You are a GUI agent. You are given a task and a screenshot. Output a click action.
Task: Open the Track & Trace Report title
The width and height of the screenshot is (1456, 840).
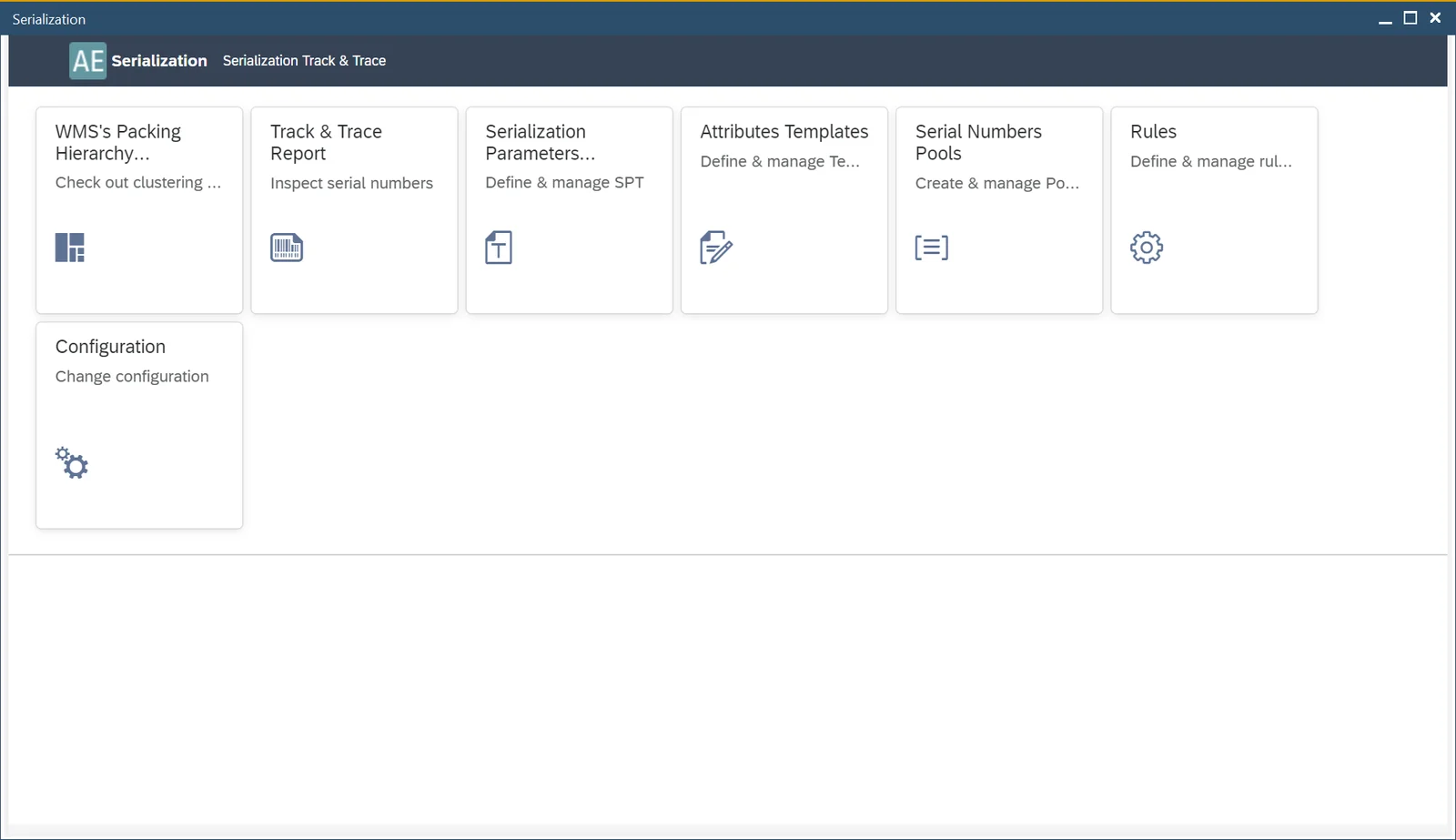(x=326, y=142)
